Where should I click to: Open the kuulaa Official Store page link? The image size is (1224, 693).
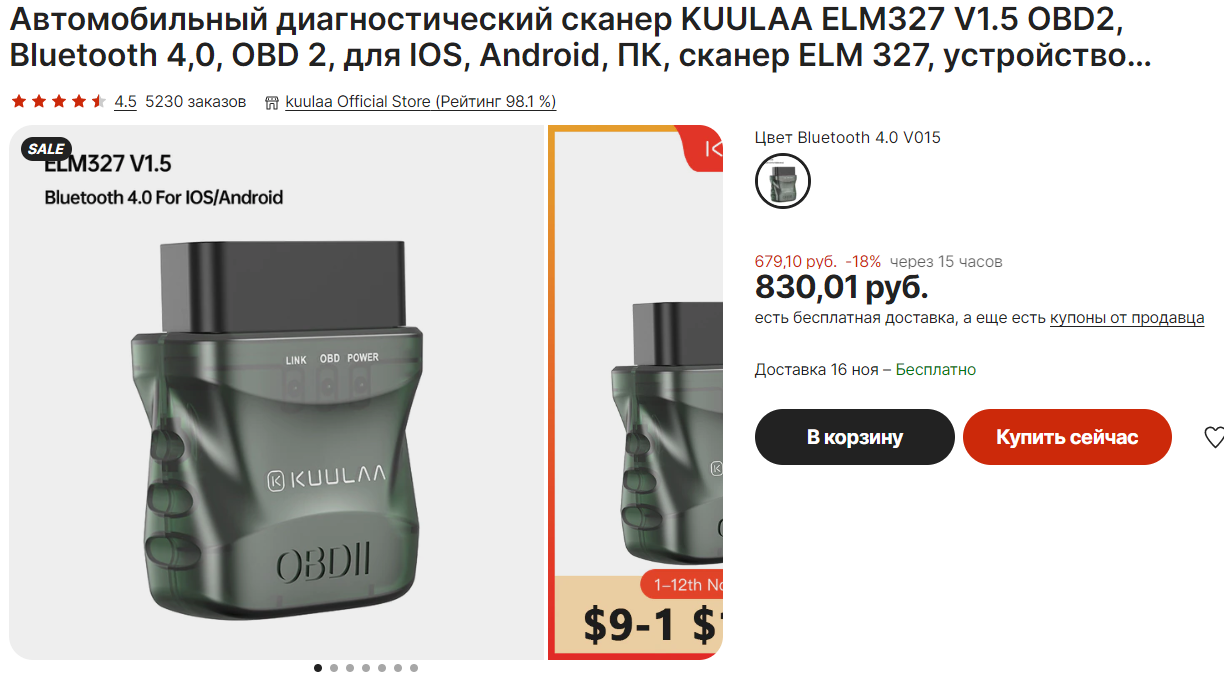421,102
